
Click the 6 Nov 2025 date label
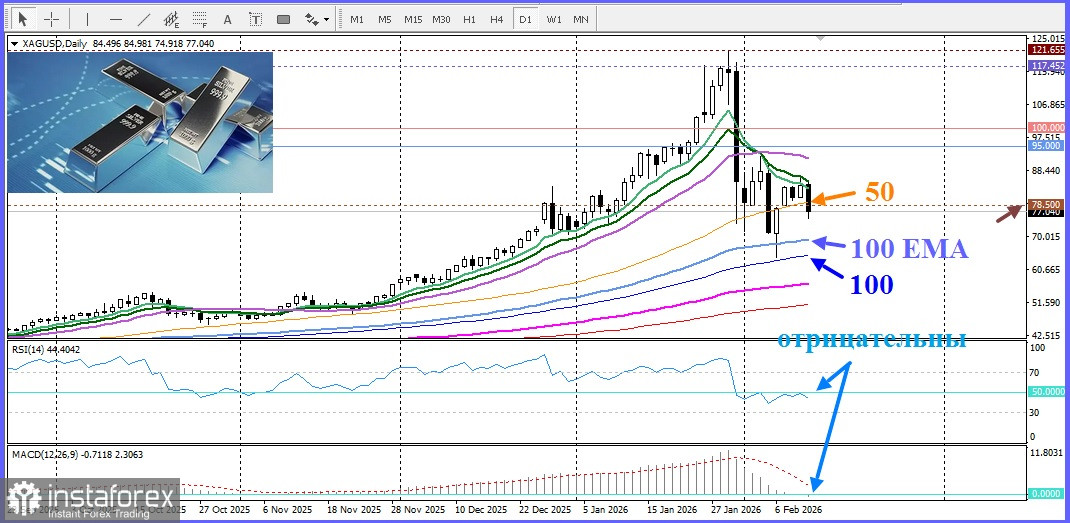(x=287, y=509)
